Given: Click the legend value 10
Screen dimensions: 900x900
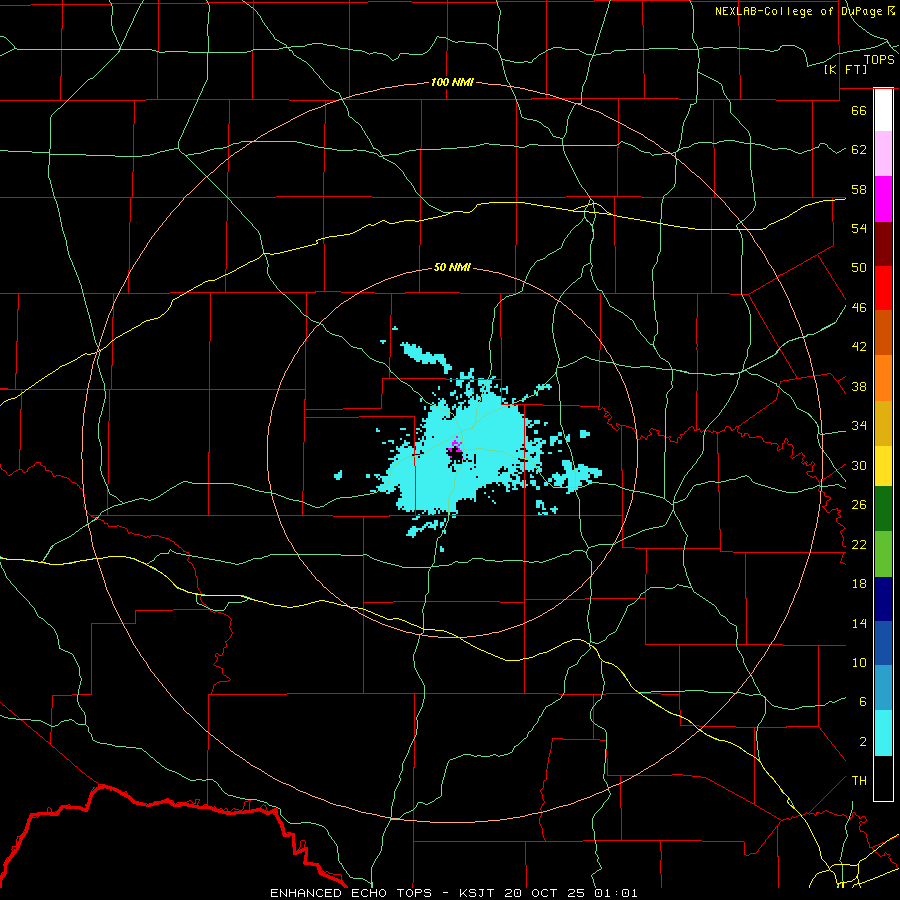Looking at the screenshot, I should coord(859,663).
